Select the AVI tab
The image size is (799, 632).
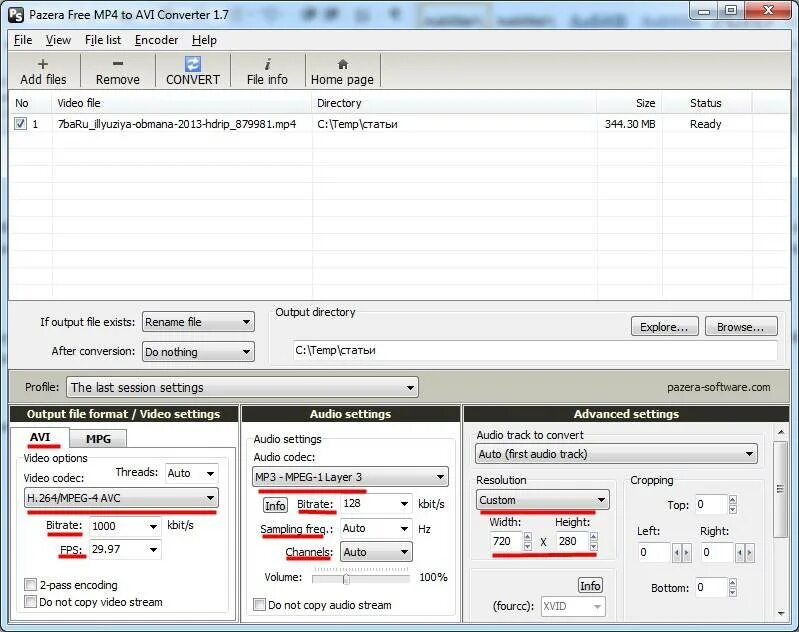[40, 437]
